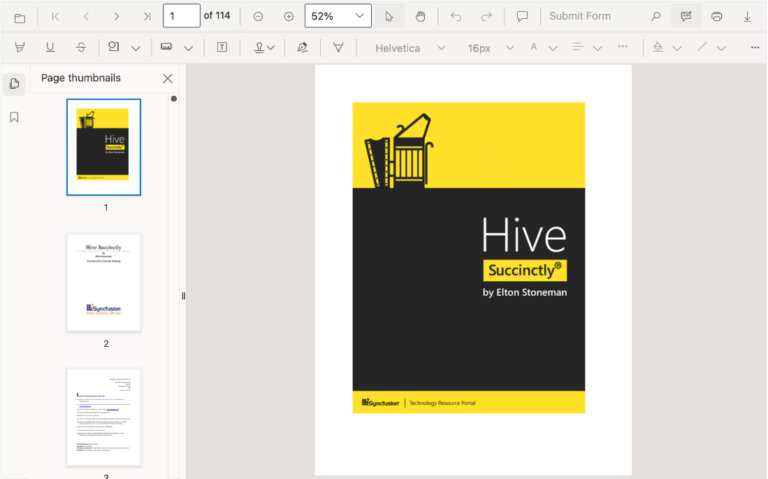Close the Page thumbnails panel

(168, 78)
